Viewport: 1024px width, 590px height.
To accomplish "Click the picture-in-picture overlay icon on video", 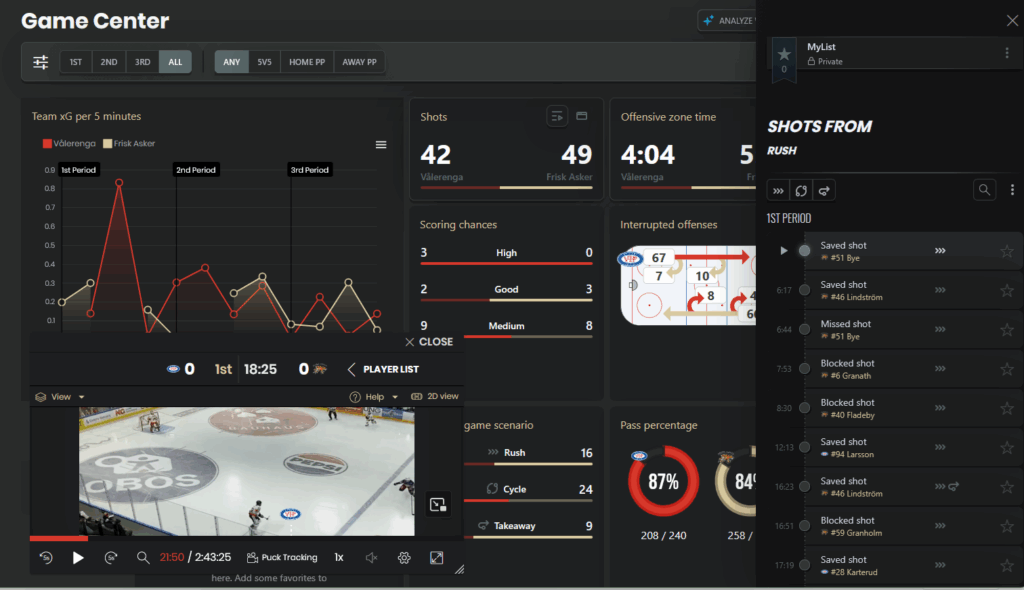I will pyautogui.click(x=438, y=504).
